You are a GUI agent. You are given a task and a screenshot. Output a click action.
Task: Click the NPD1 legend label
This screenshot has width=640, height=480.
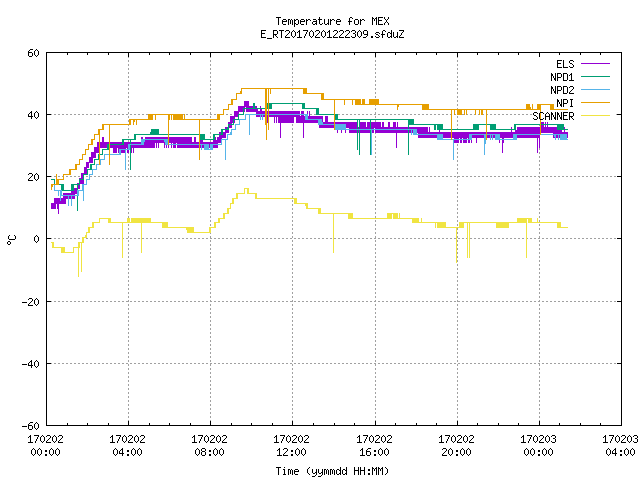[x=562, y=77]
